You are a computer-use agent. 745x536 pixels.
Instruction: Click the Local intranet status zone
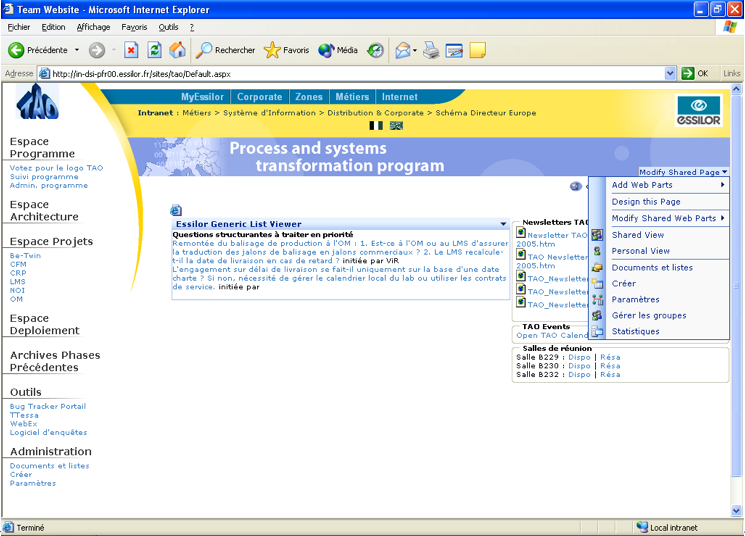[667, 527]
